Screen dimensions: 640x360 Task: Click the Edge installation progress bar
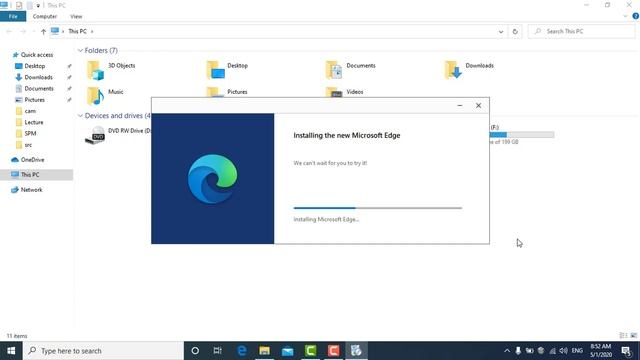coord(378,208)
